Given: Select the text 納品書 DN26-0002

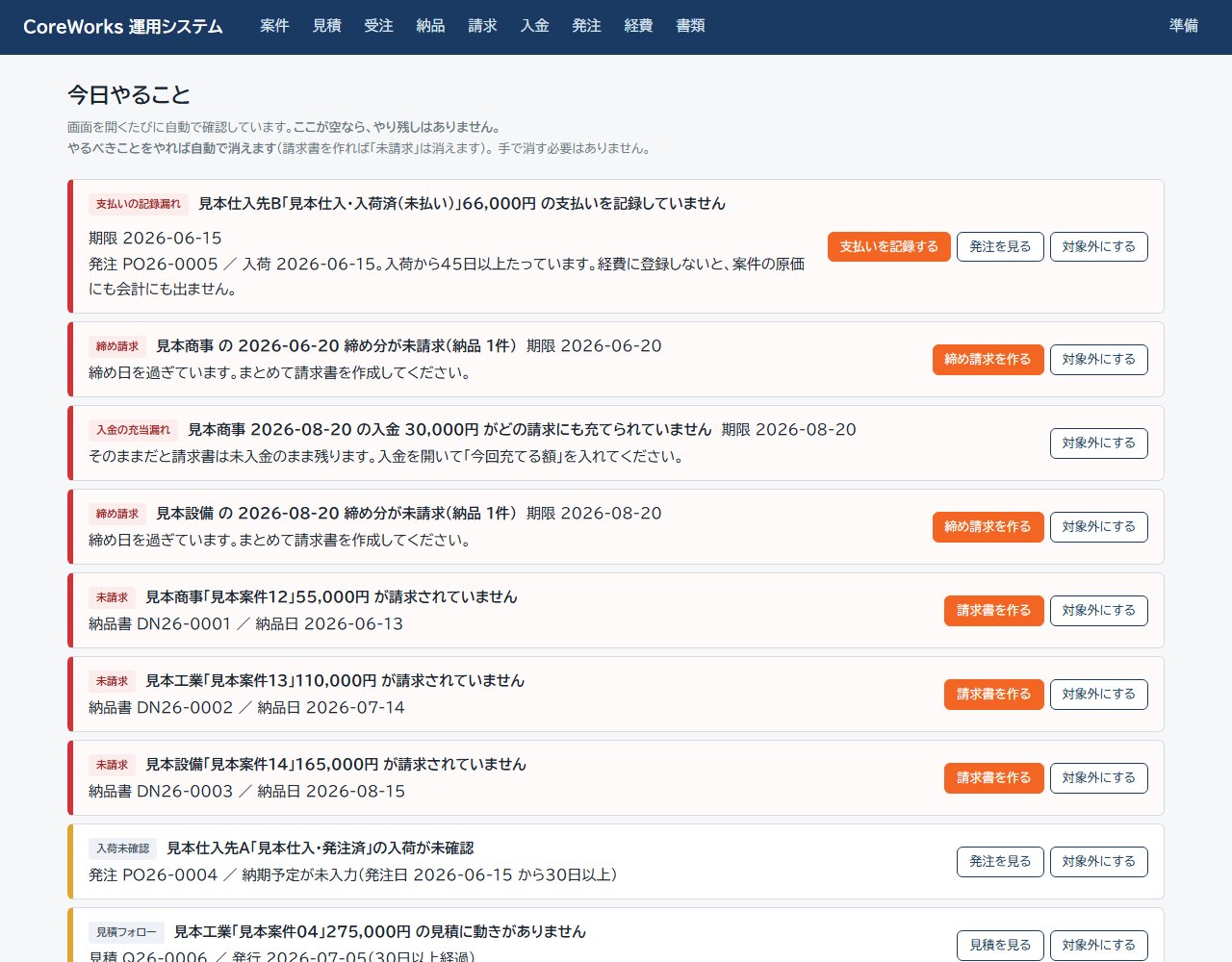Looking at the screenshot, I should (161, 708).
